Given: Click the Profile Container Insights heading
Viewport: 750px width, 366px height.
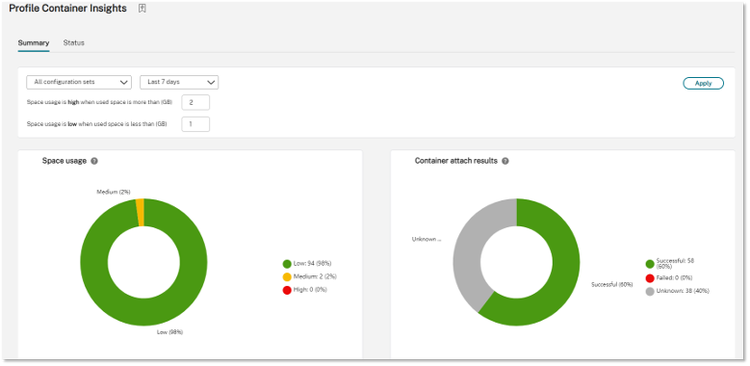Looking at the screenshot, I should [x=68, y=9].
